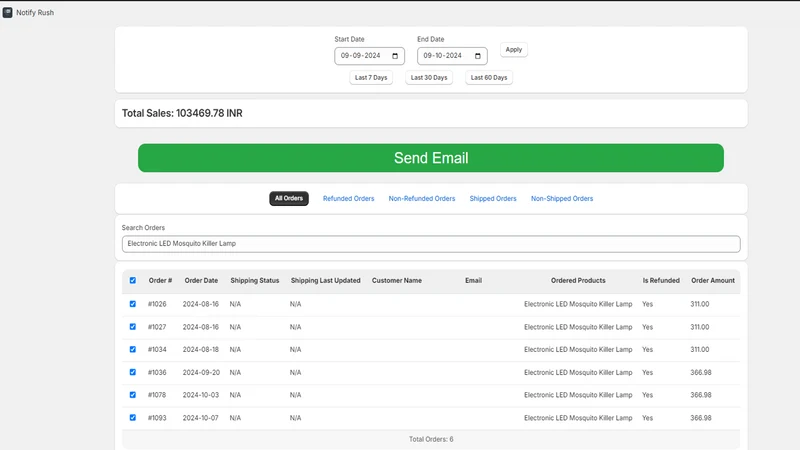This screenshot has width=800, height=450.
Task: Switch to the Refunded Orders tab
Action: pyautogui.click(x=348, y=198)
